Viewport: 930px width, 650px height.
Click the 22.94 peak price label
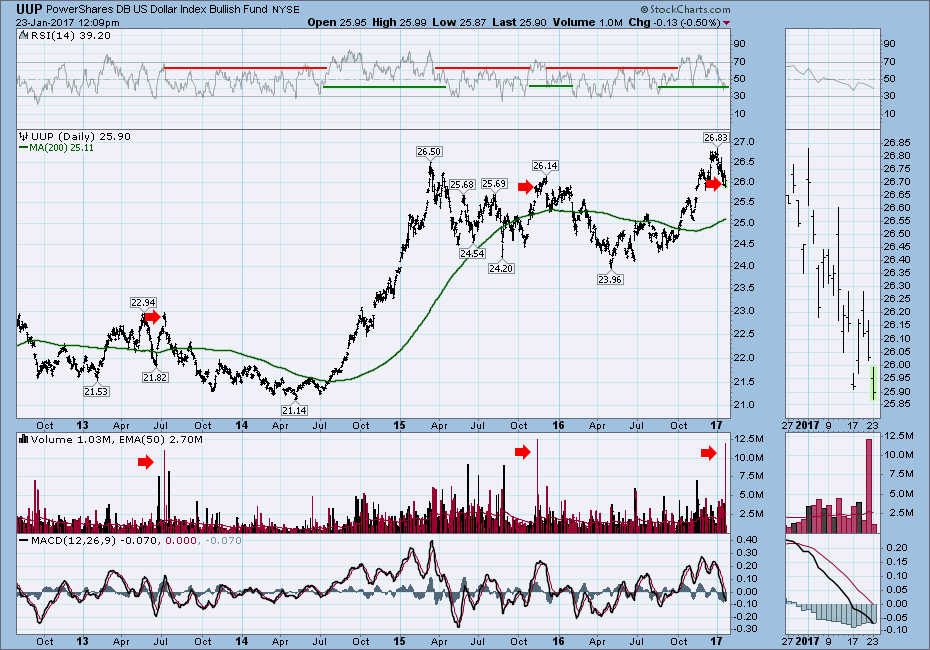(143, 302)
